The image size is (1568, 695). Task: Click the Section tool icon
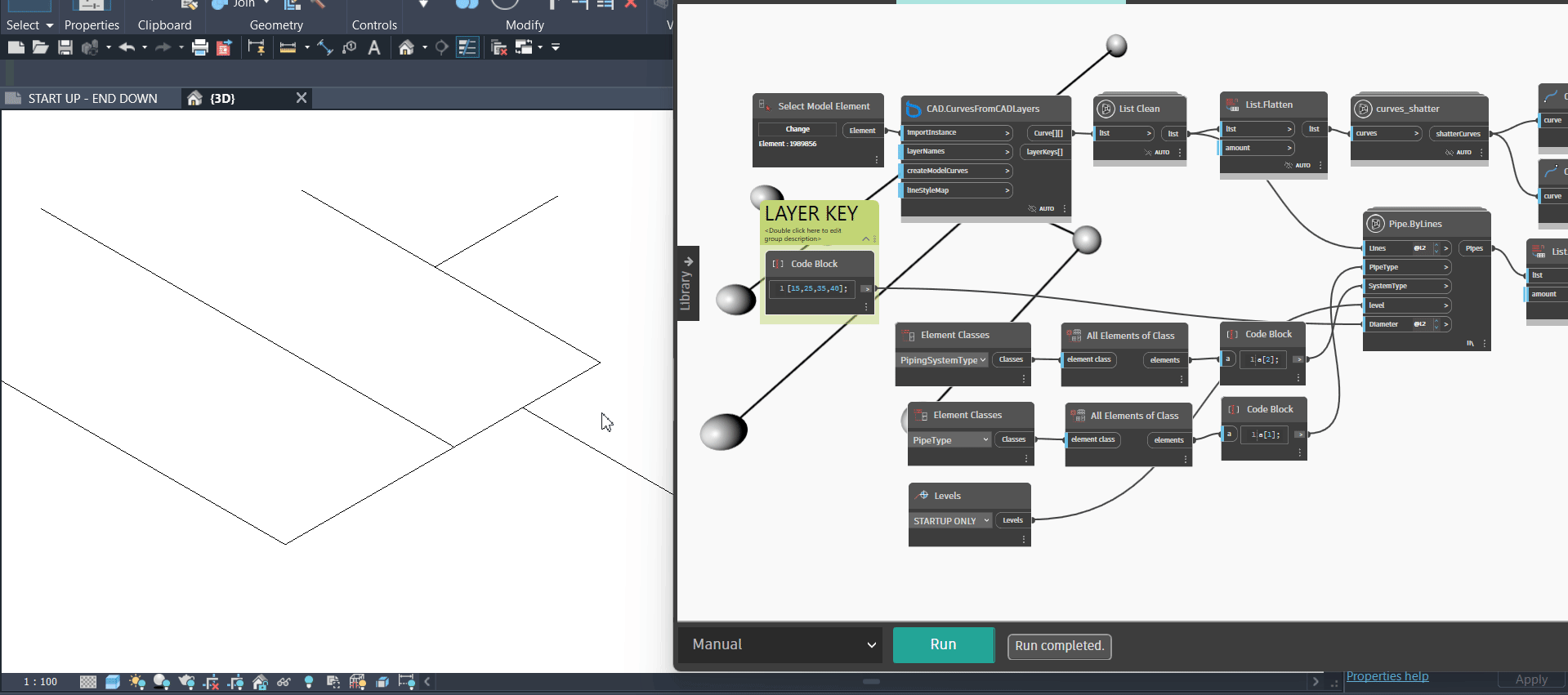coord(441,47)
